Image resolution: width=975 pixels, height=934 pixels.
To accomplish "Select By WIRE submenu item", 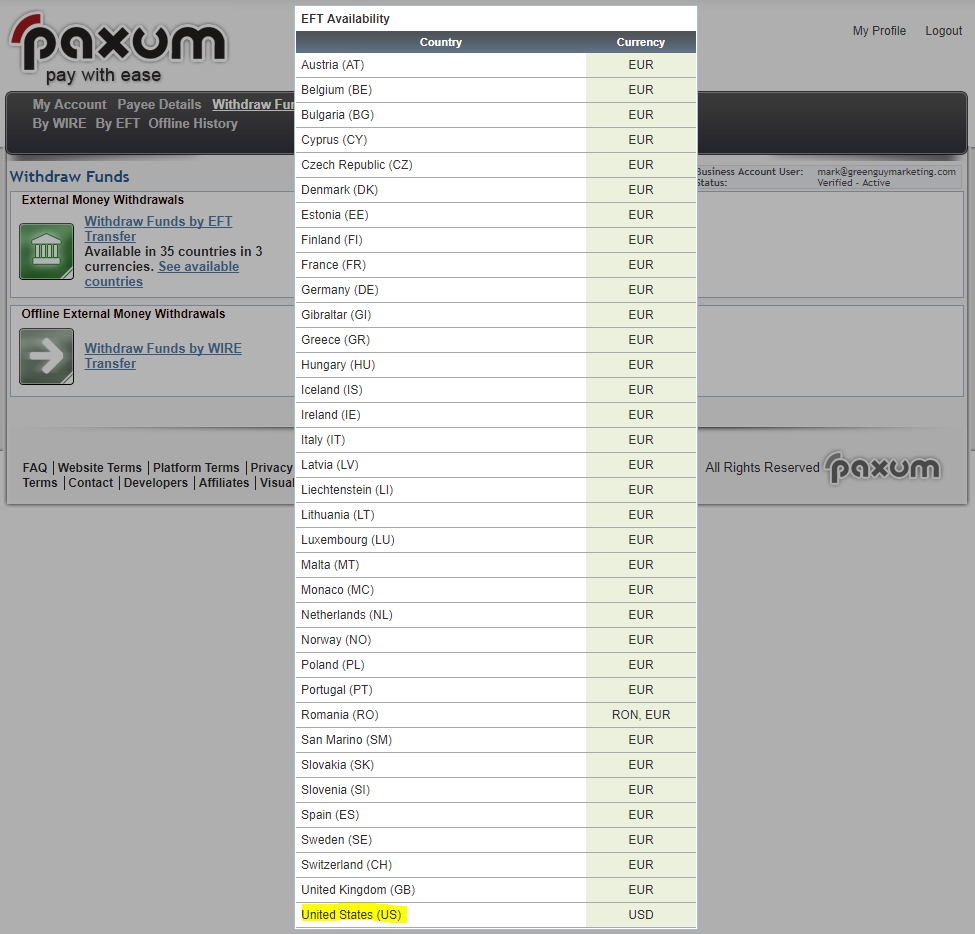I will click(x=59, y=123).
